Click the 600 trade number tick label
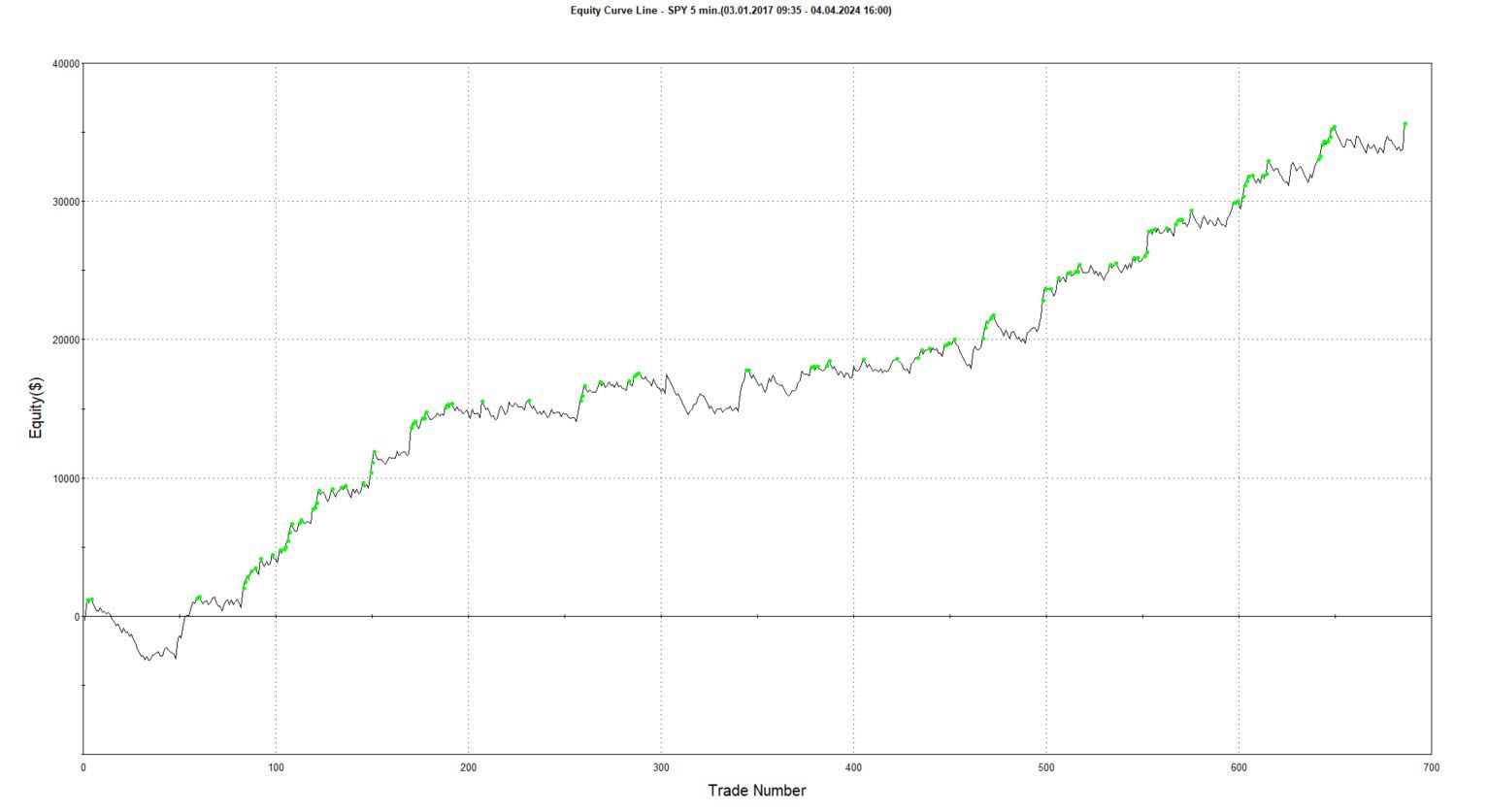This screenshot has width=1487, height=812. (x=1239, y=767)
